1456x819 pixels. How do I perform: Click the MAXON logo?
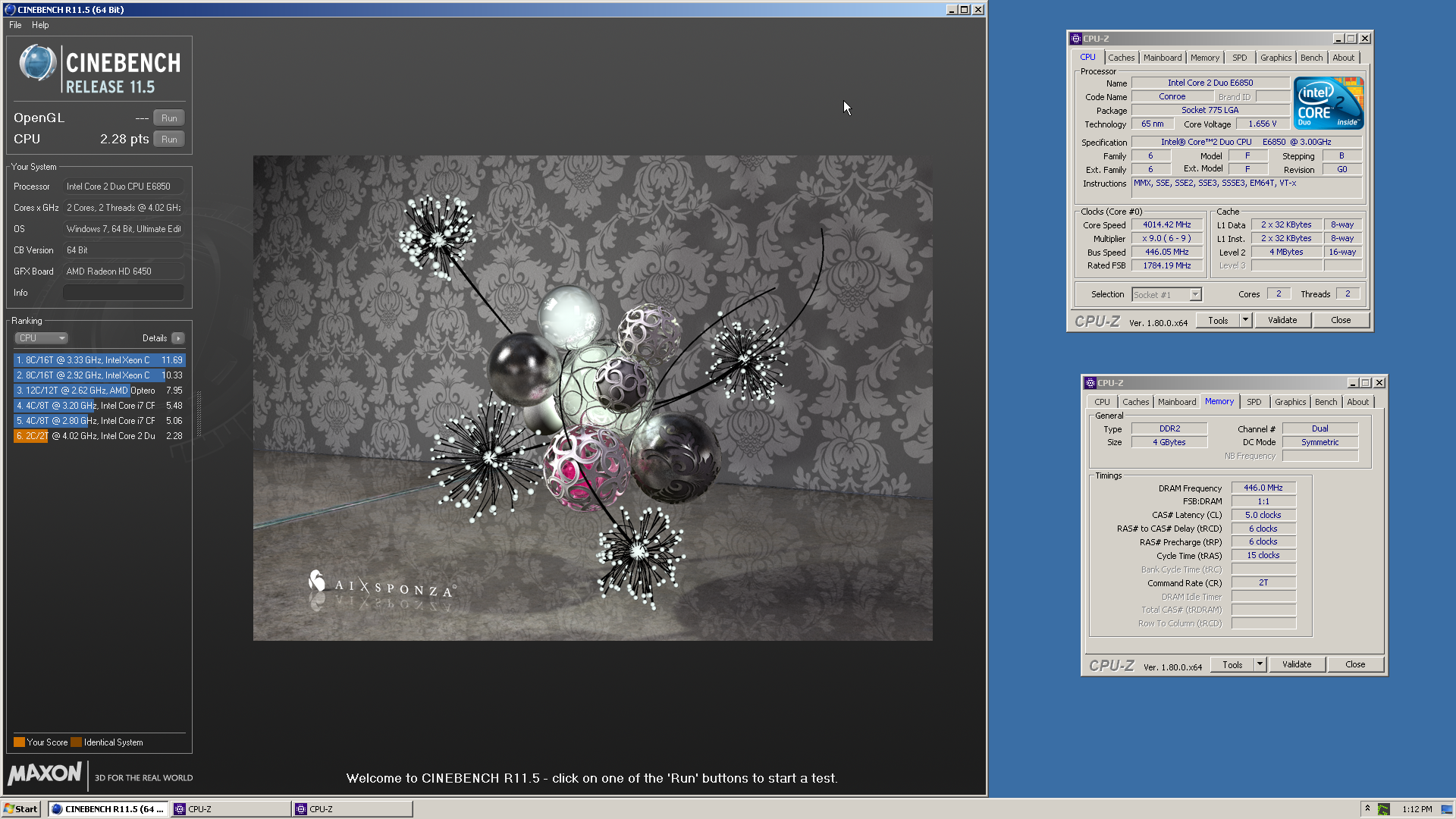pyautogui.click(x=45, y=773)
